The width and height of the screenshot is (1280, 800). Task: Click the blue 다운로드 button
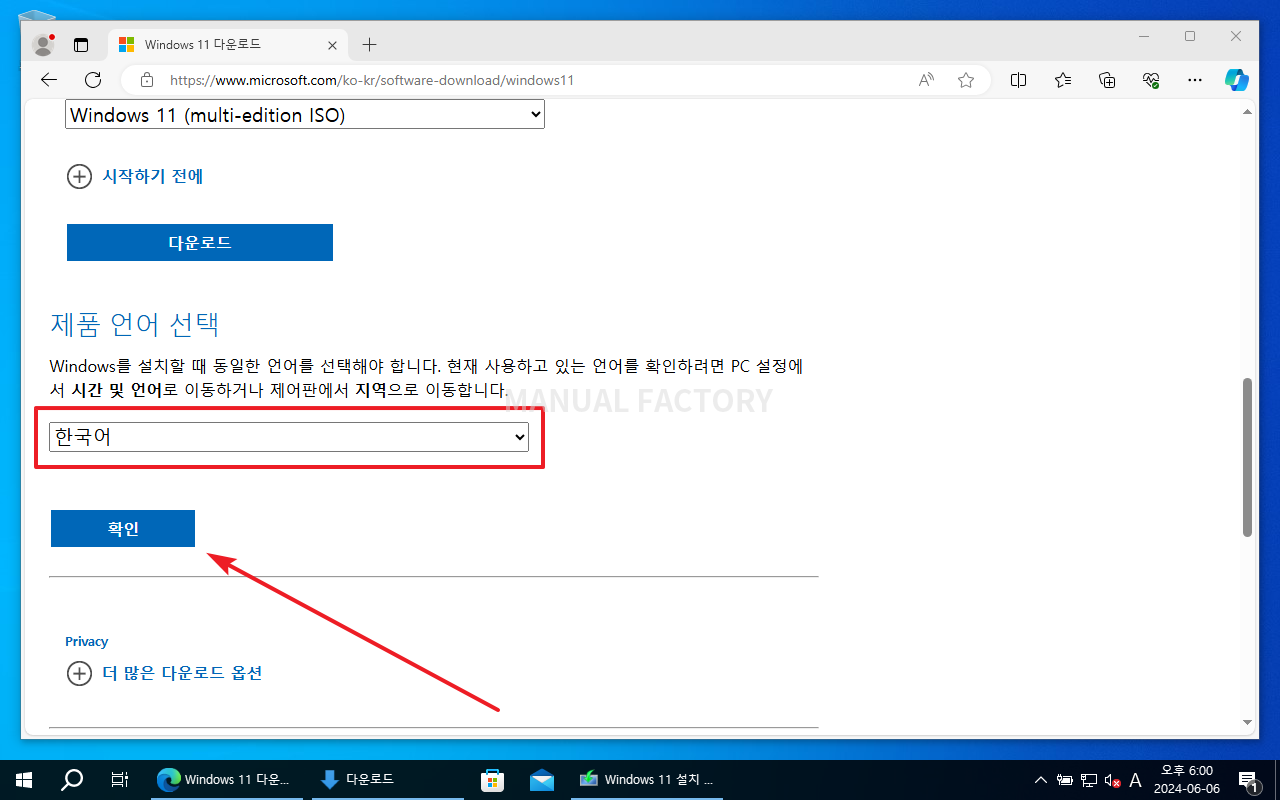[x=200, y=243]
